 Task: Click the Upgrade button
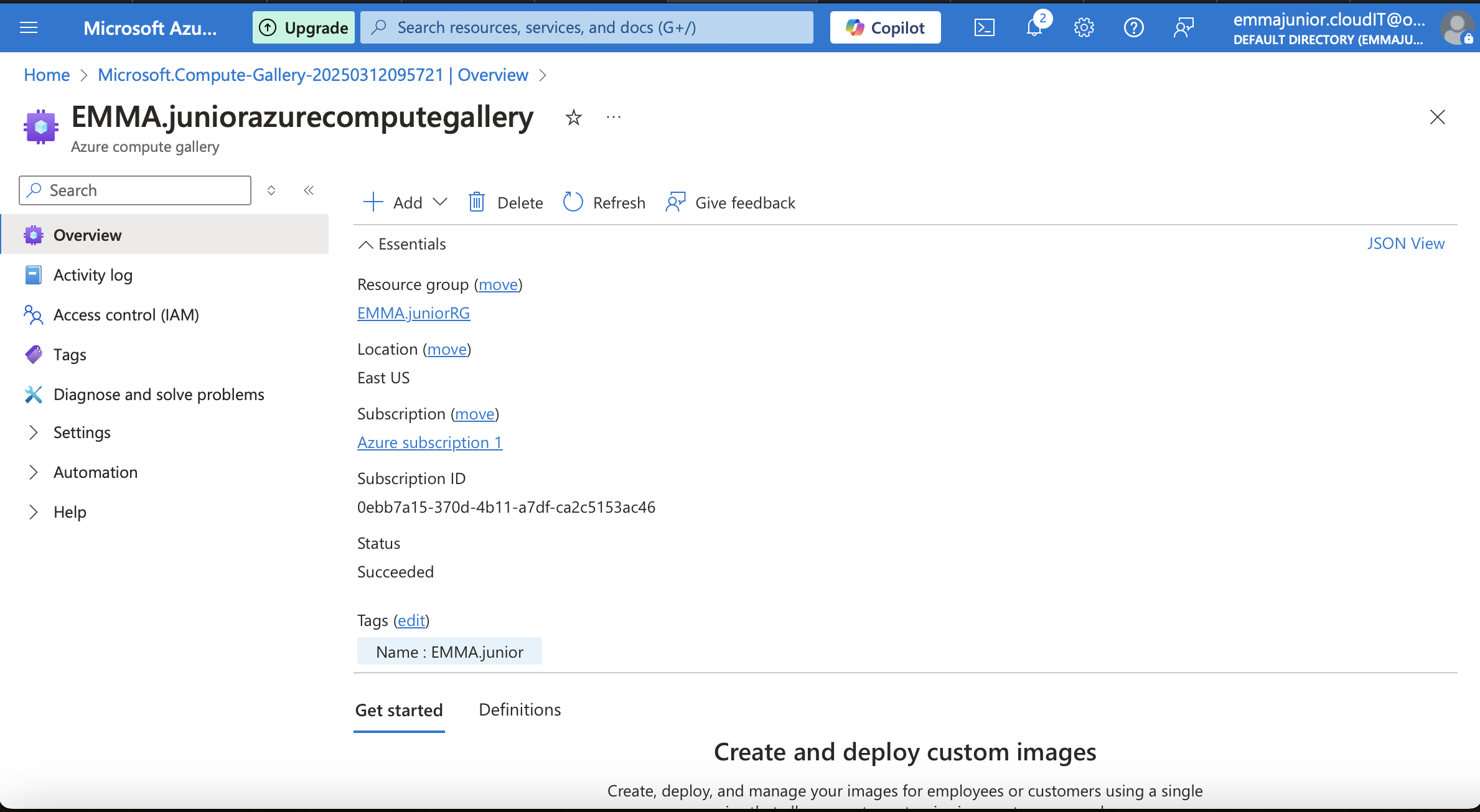coord(304,27)
